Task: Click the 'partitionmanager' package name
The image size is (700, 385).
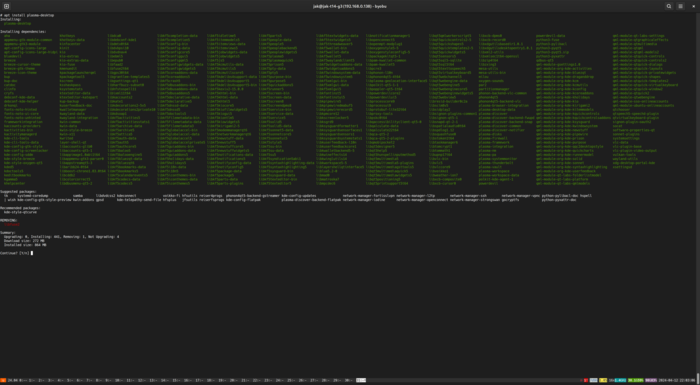Action: tap(494, 89)
